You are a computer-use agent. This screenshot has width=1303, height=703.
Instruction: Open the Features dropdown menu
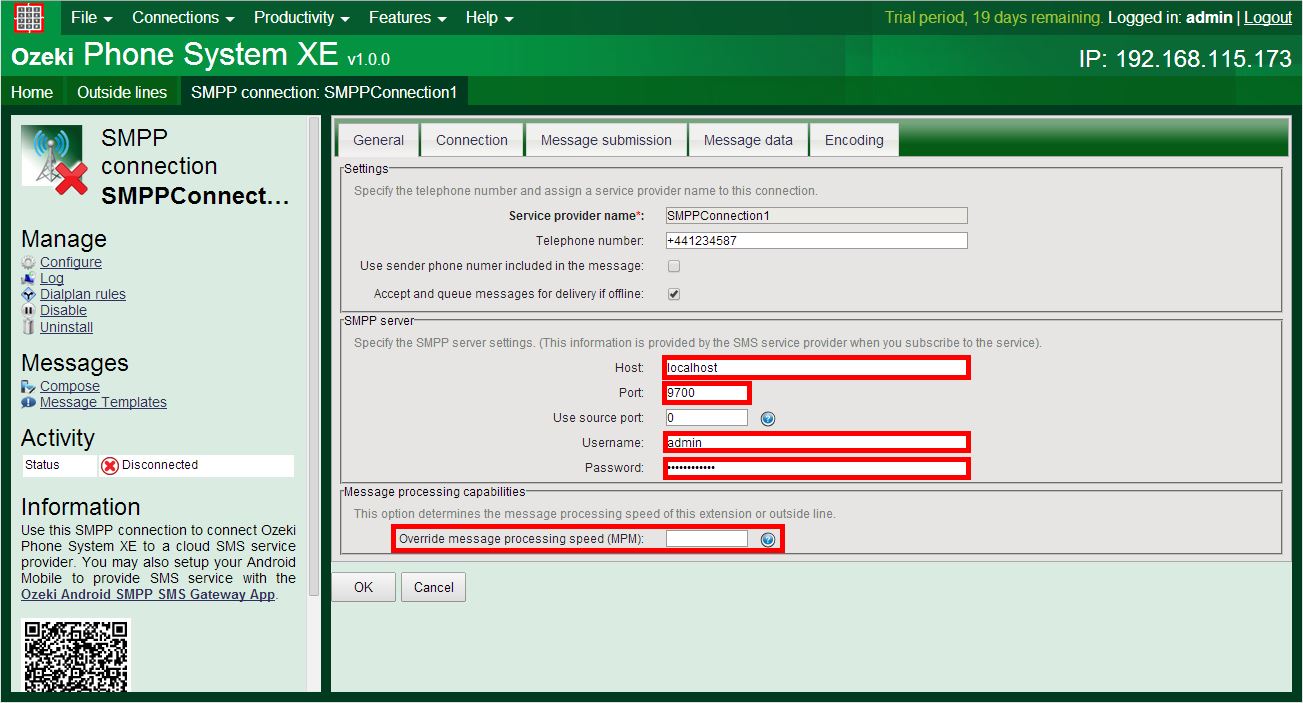pyautogui.click(x=405, y=17)
